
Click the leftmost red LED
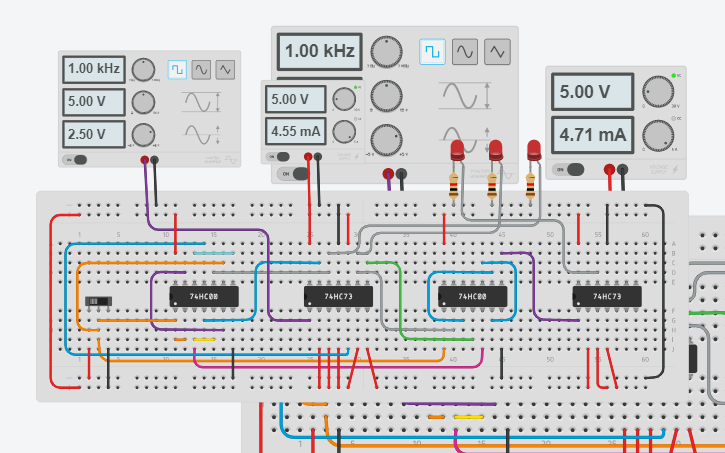(458, 150)
